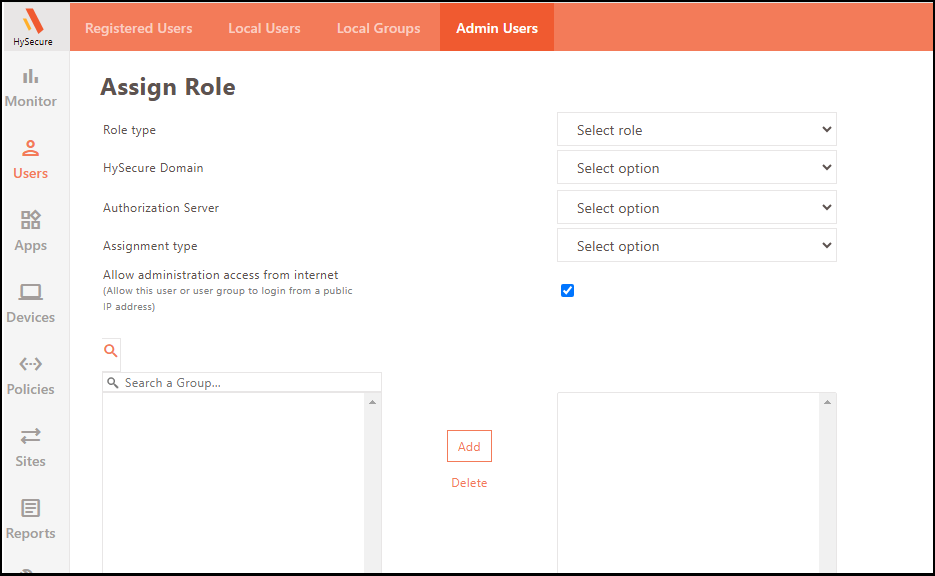Click the Search a Group input field

pos(248,383)
